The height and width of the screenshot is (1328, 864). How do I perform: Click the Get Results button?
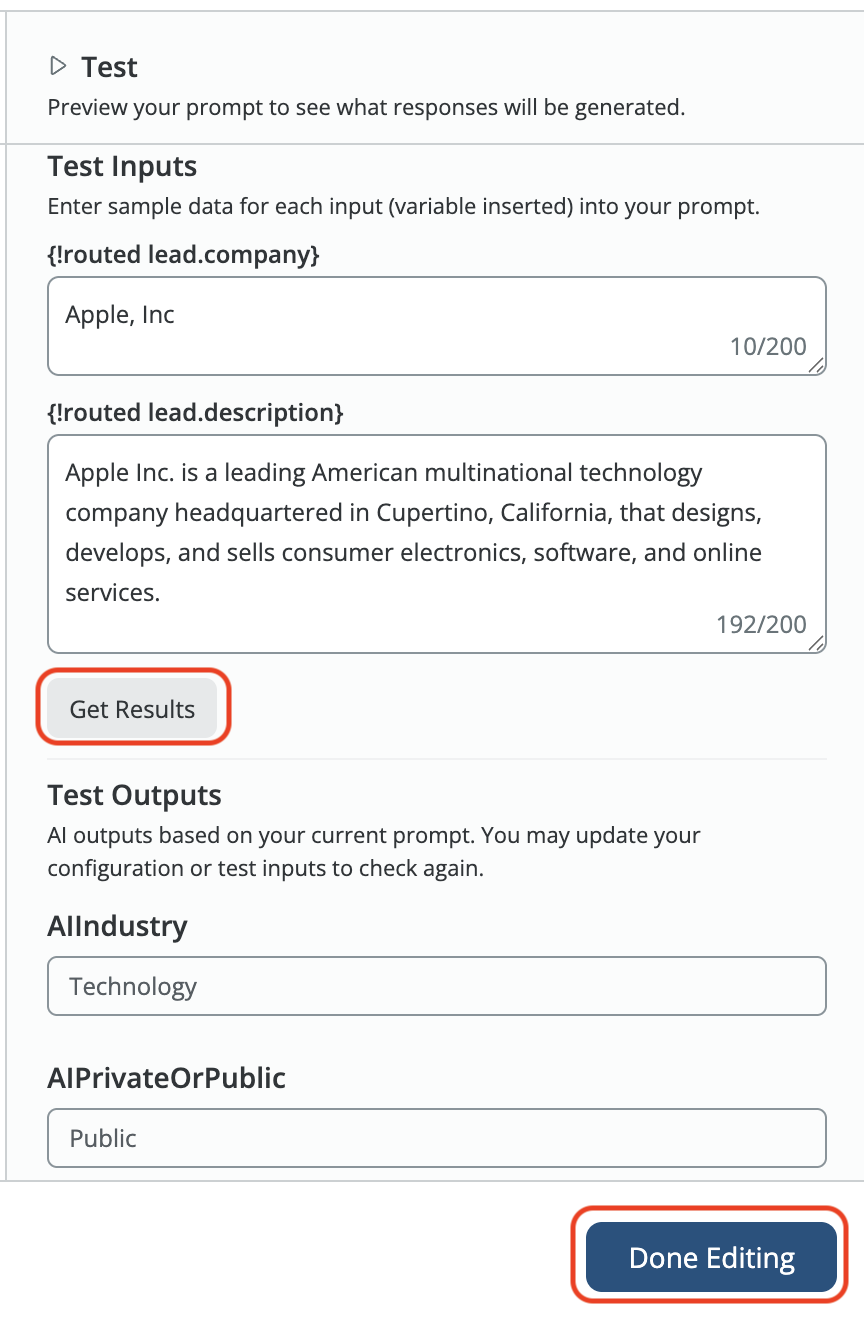click(132, 709)
